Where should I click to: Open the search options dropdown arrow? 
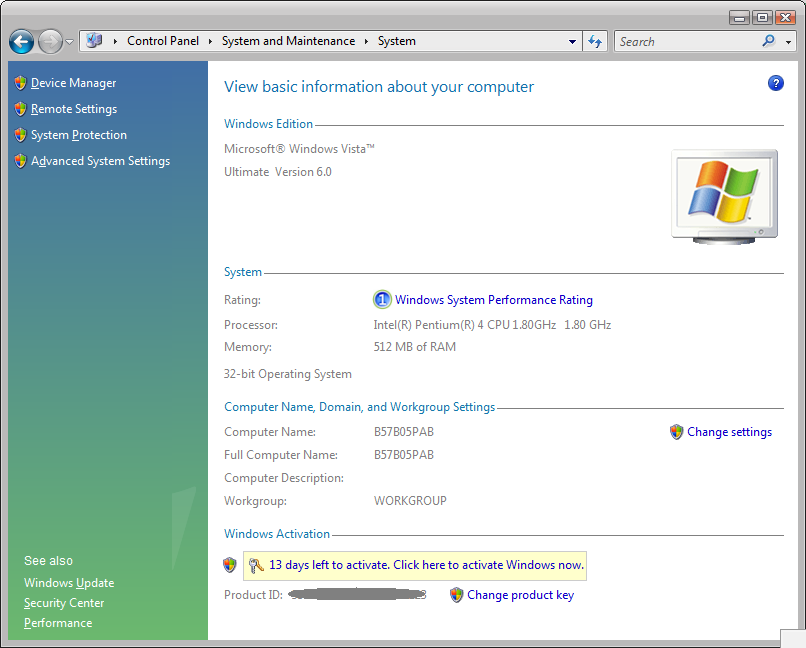tap(789, 42)
